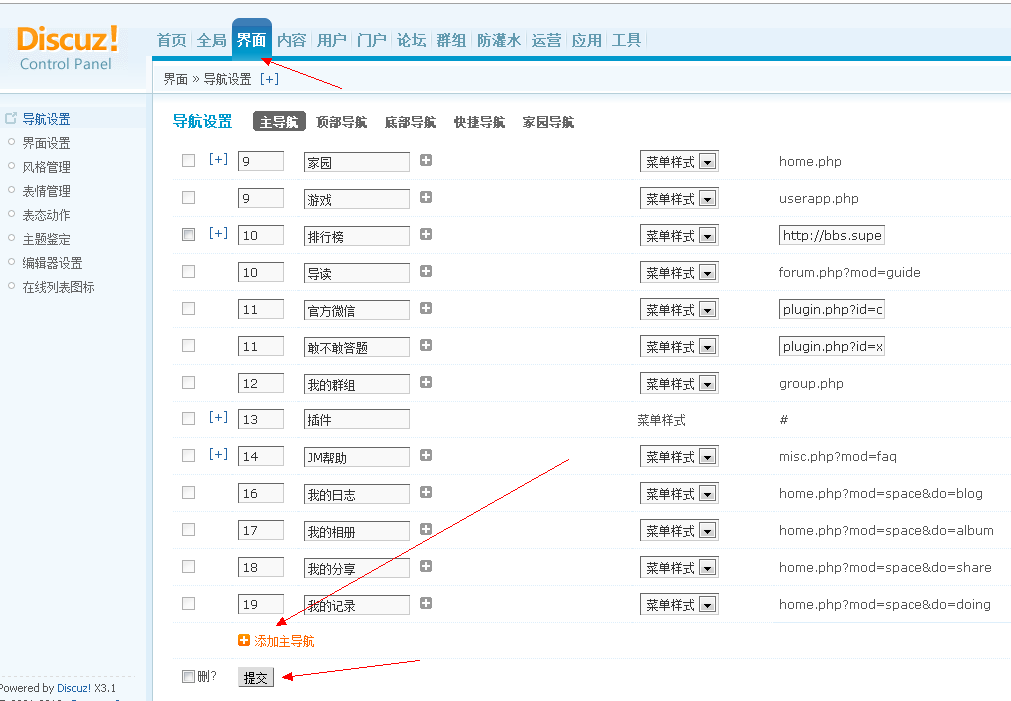The image size is (1011, 701).
Task: Tick the checkbox for the 我的日志 row
Action: pos(188,493)
